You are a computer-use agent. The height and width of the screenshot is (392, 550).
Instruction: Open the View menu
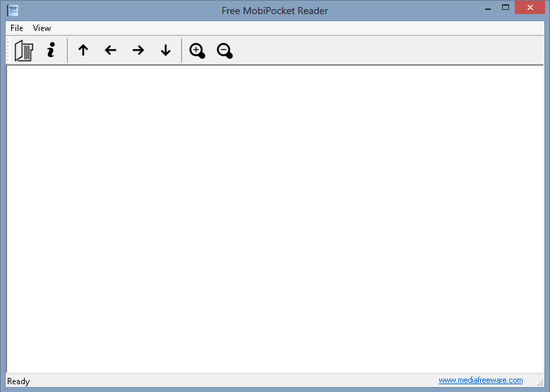42,28
